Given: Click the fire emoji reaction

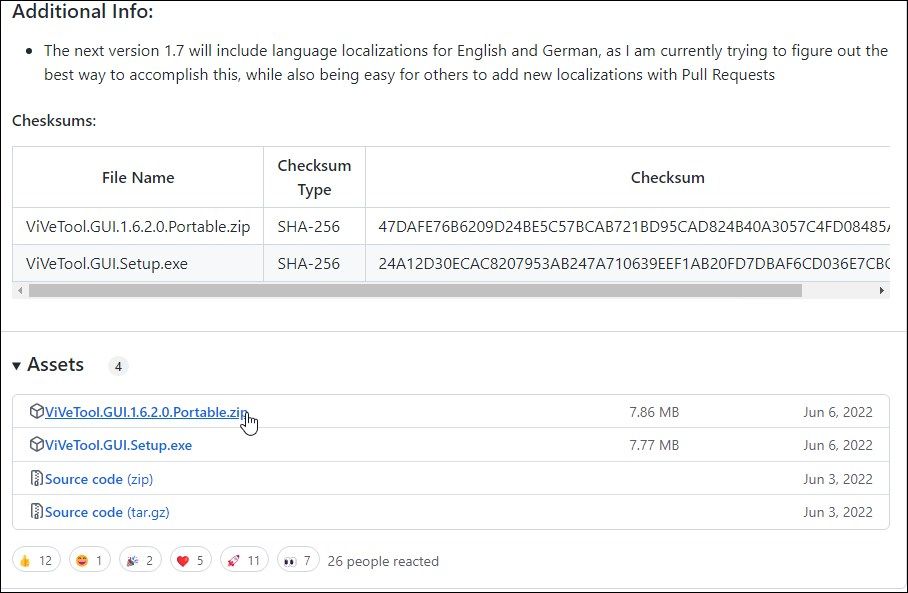Looking at the screenshot, I should [x=37, y=559].
